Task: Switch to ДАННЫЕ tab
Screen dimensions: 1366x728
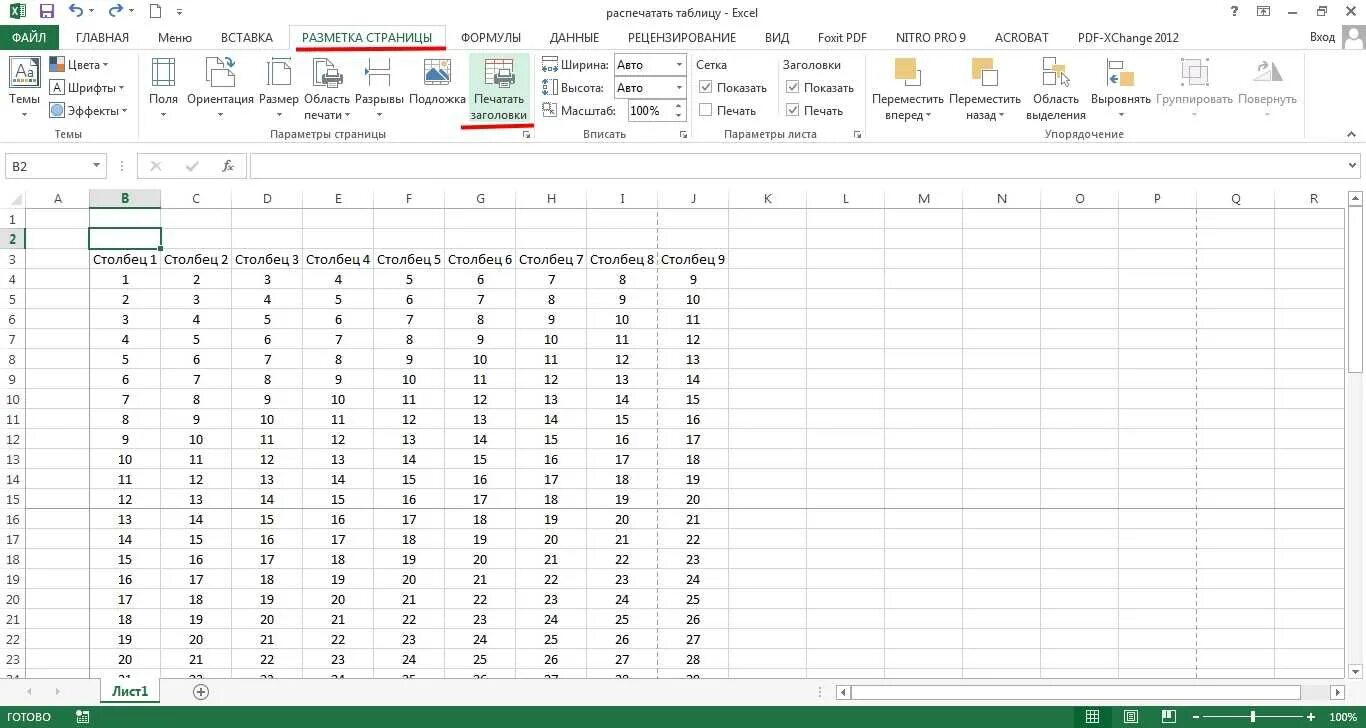Action: [x=574, y=38]
